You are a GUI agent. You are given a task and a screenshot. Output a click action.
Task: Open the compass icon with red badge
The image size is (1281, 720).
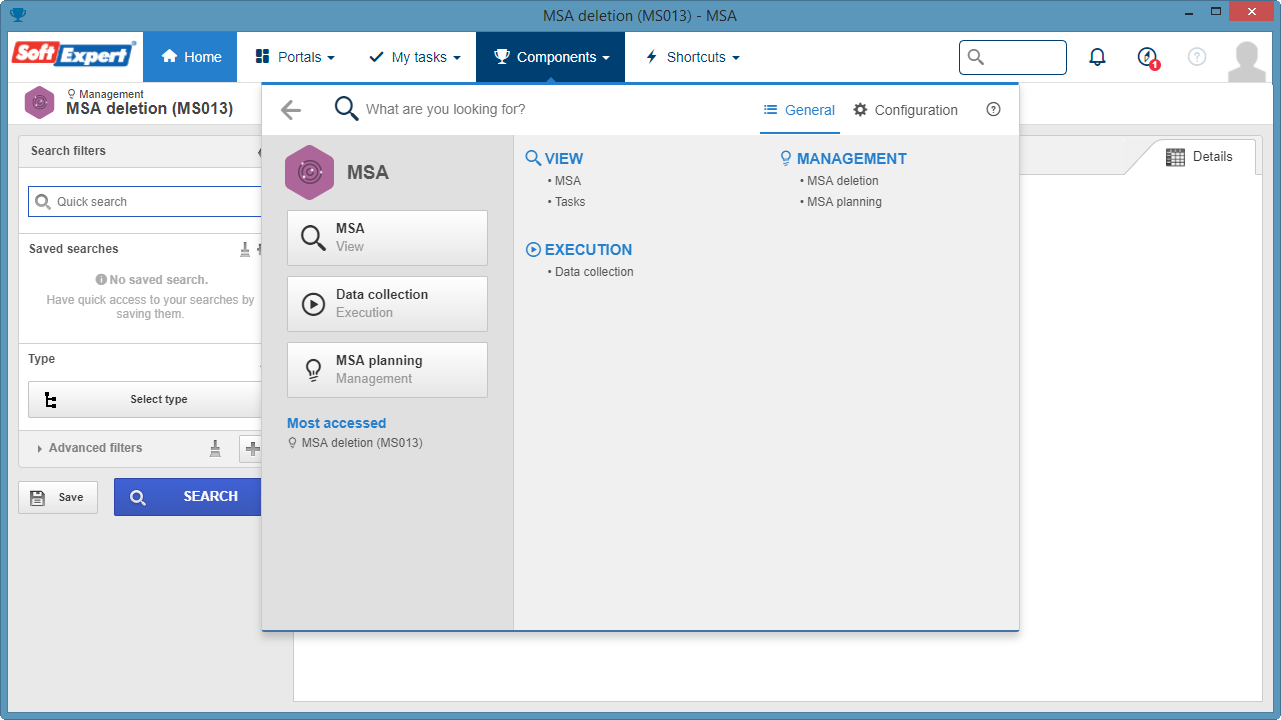click(1148, 57)
